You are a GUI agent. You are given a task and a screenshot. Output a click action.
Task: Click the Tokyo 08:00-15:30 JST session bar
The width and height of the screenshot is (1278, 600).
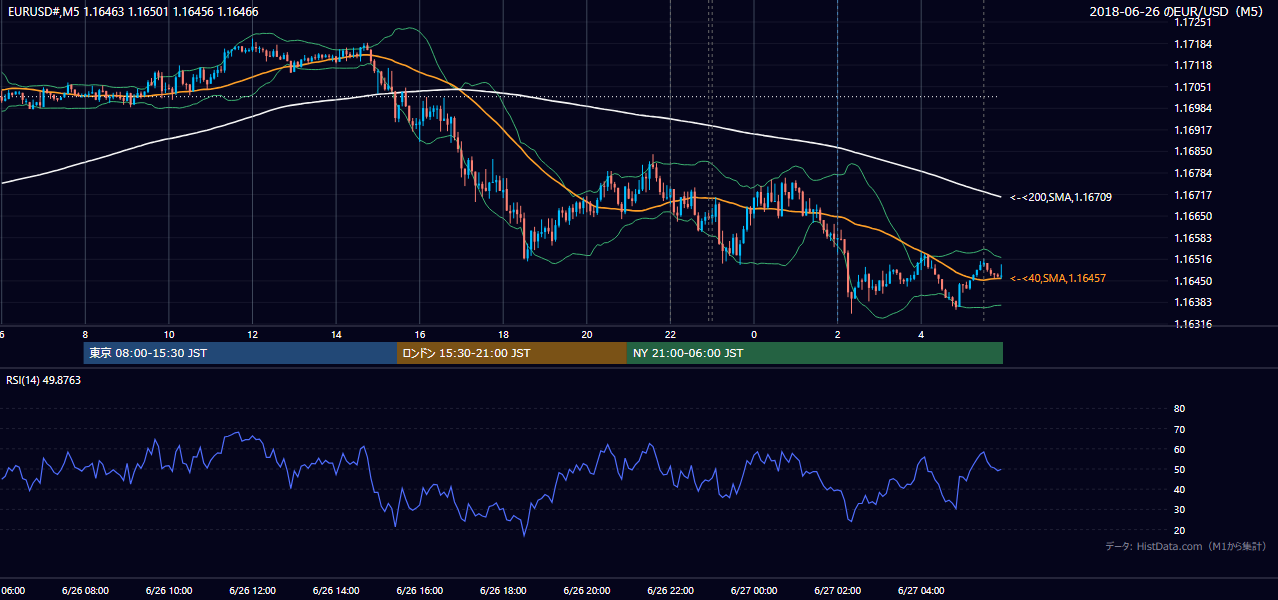(x=241, y=353)
